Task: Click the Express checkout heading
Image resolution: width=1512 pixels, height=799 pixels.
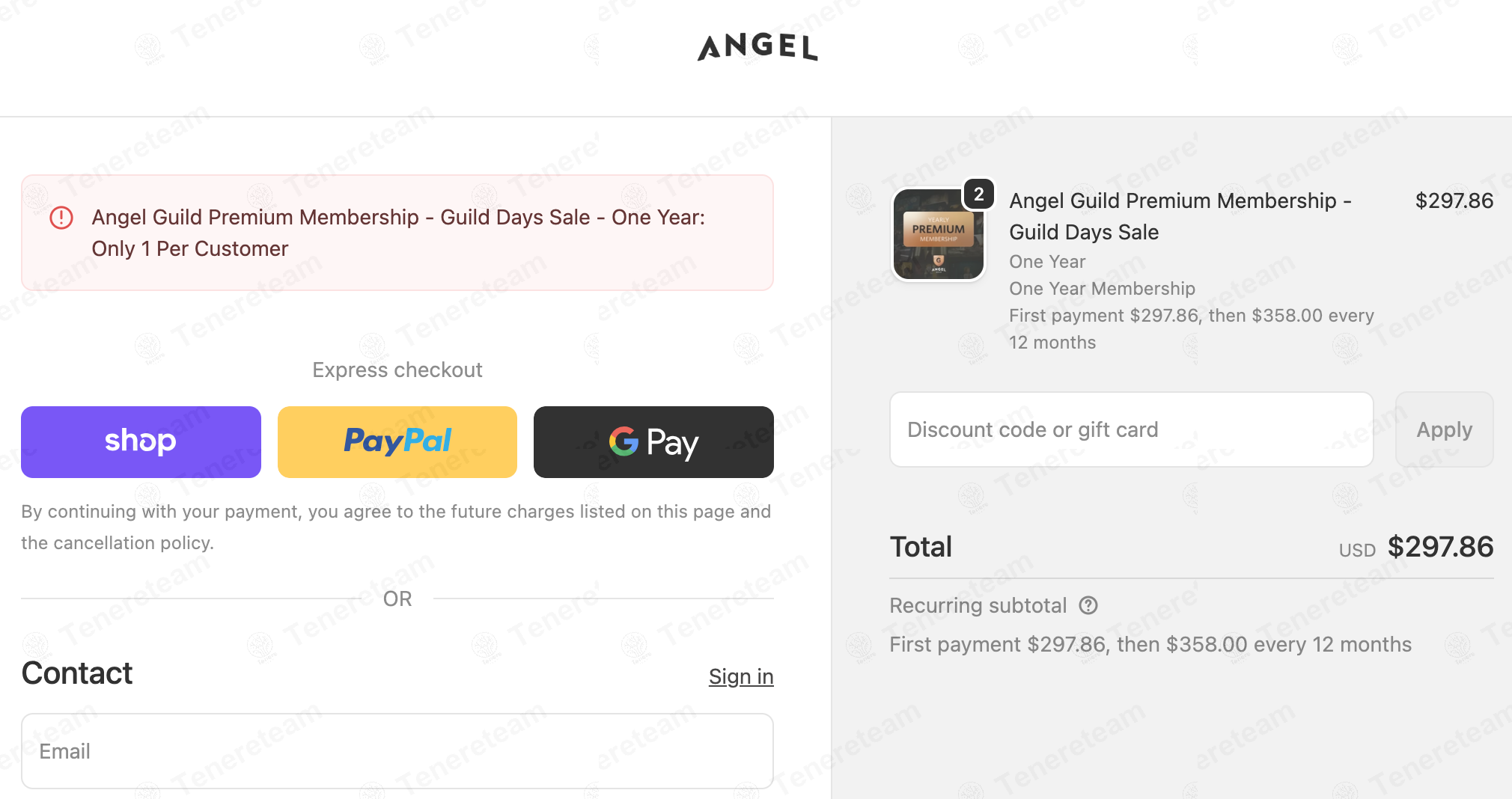Action: [397, 370]
